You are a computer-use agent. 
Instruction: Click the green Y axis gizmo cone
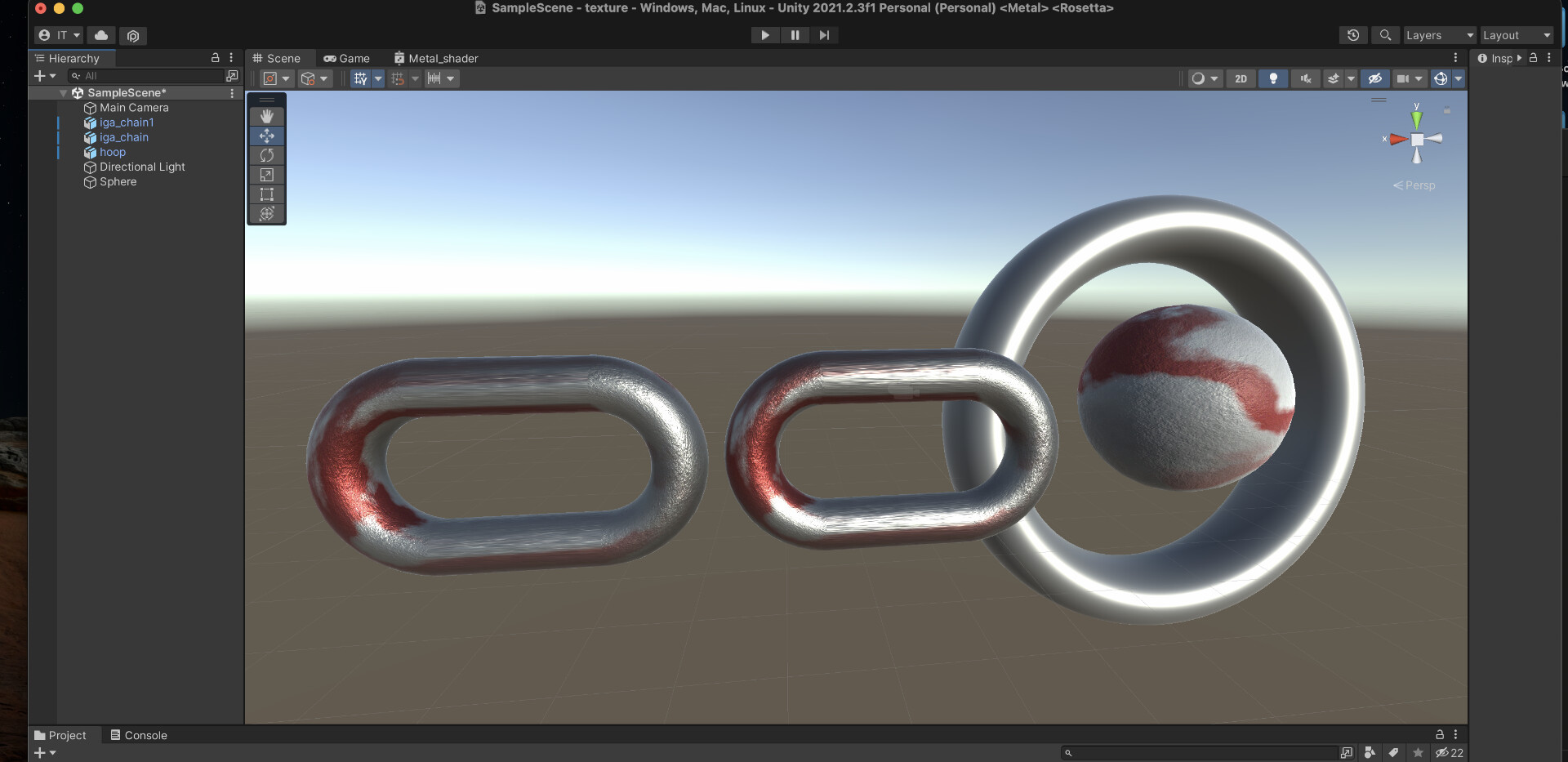point(1417,118)
